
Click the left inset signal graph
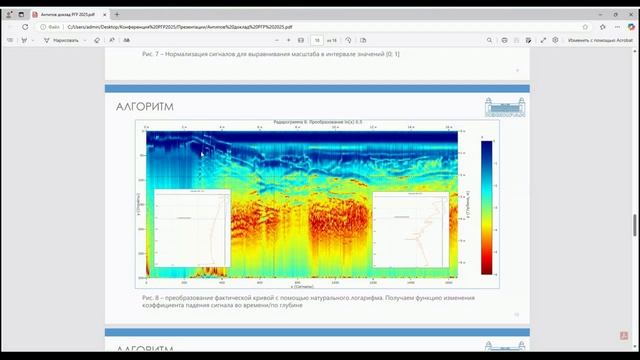click(192, 228)
